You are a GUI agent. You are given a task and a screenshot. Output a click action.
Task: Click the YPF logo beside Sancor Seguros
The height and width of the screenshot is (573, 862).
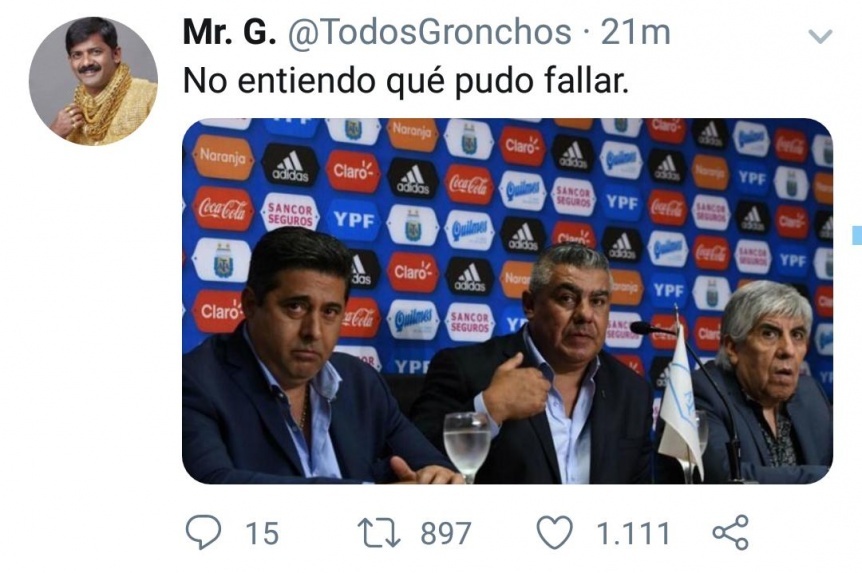353,220
